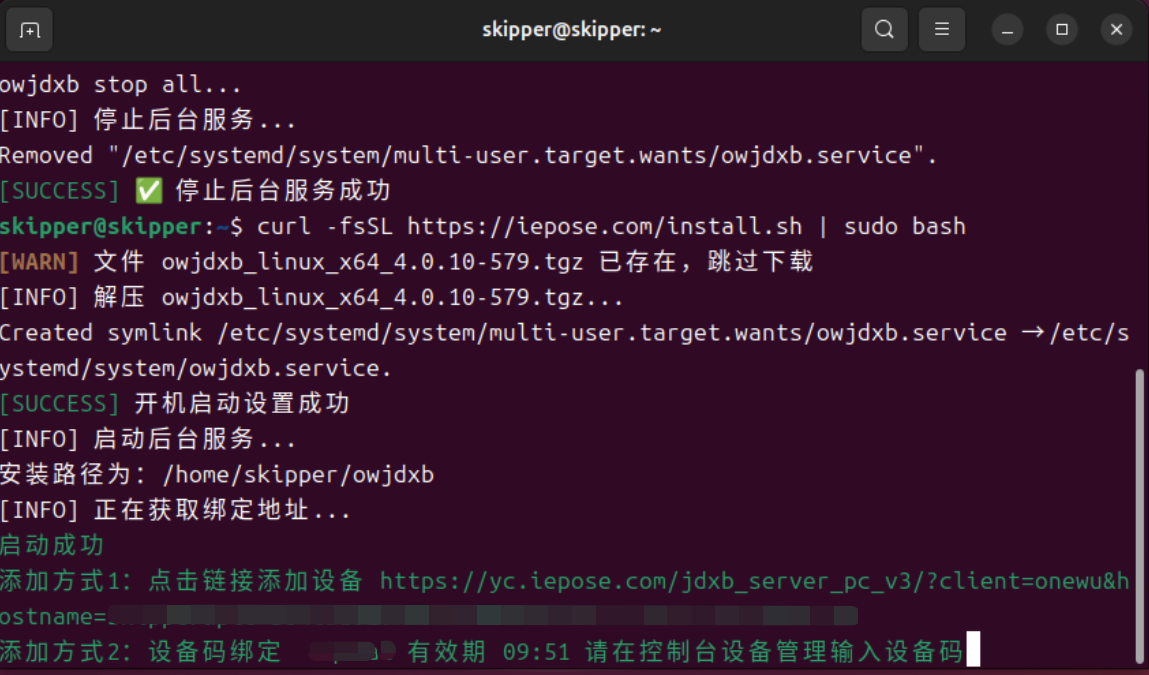Click the green 启动成功 message
This screenshot has width=1149, height=675.
52,546
